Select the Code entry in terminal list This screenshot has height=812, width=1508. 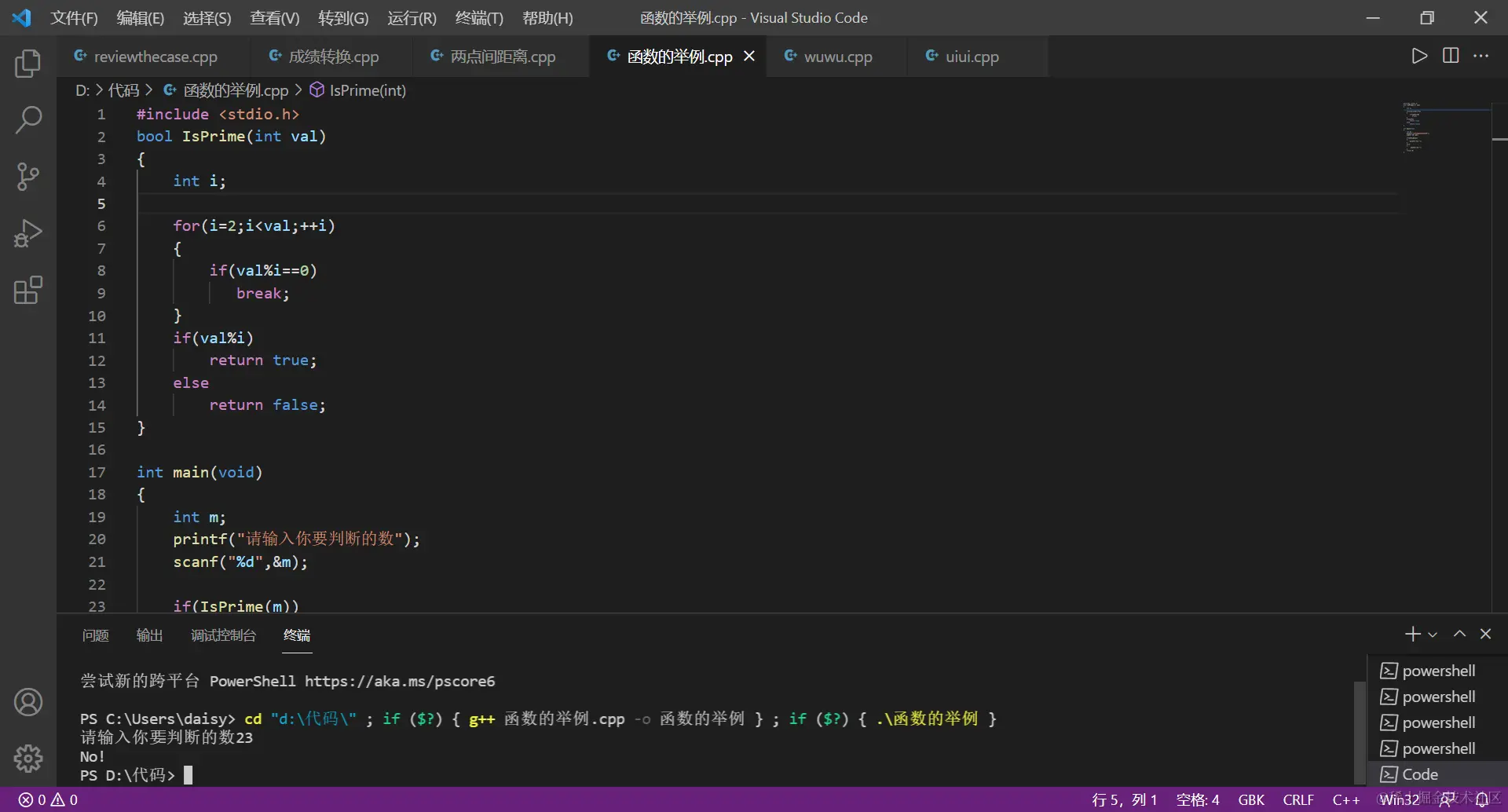coord(1418,774)
